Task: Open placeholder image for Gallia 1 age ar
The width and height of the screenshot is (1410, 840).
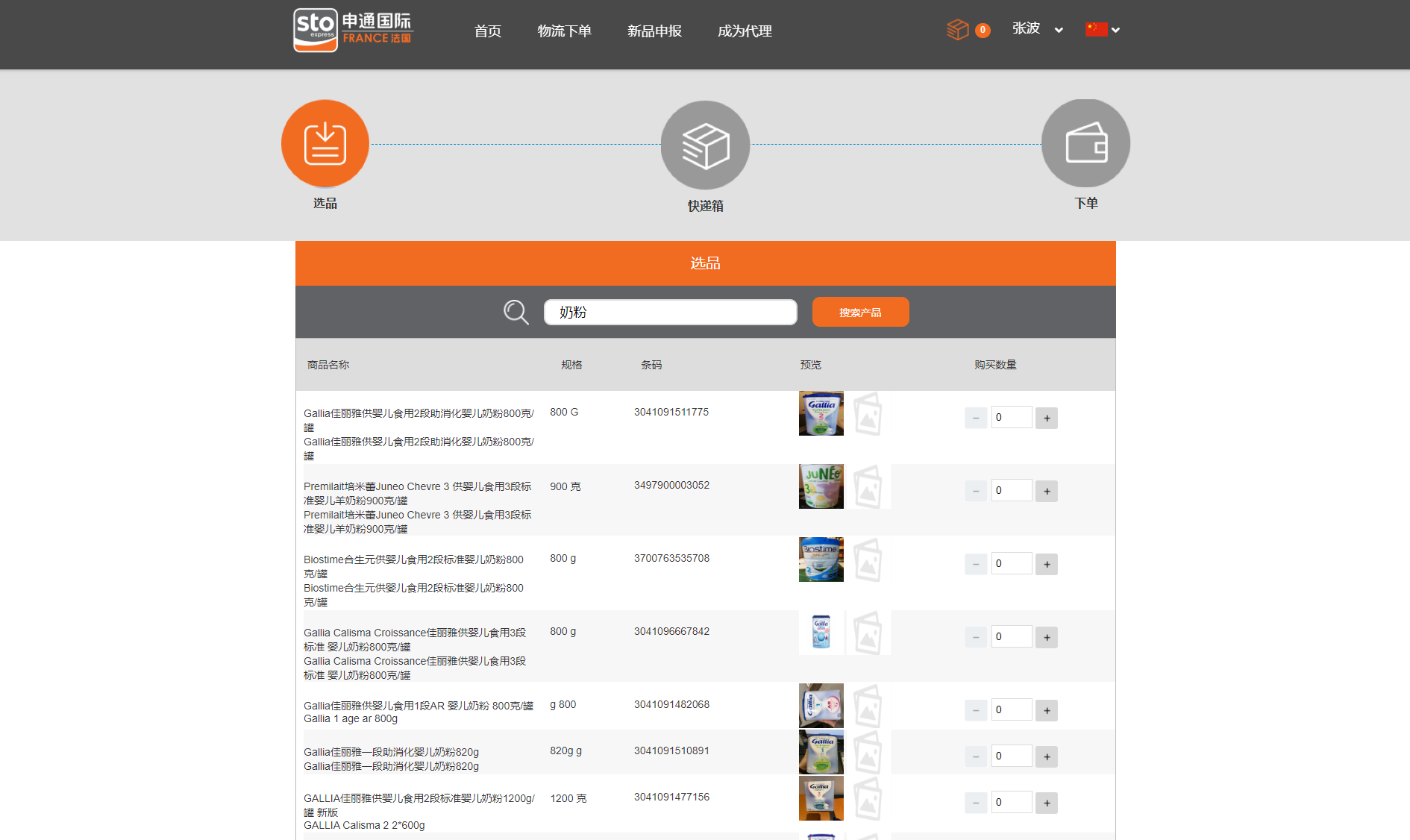Action: click(868, 706)
